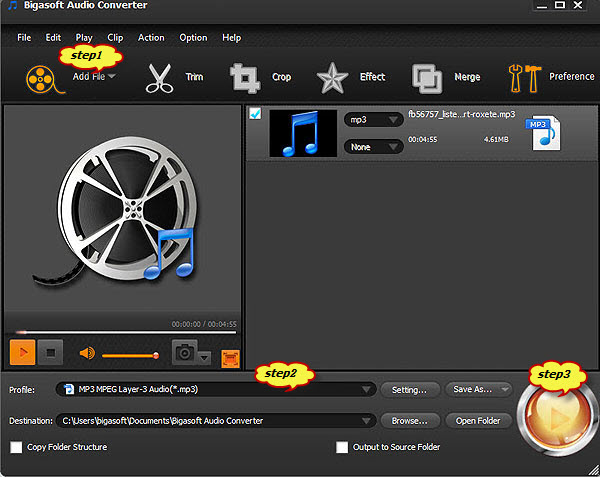The width and height of the screenshot is (600, 477).
Task: Open the Profile MP3 MPEG Layer-3 dropdown
Action: pos(216,389)
